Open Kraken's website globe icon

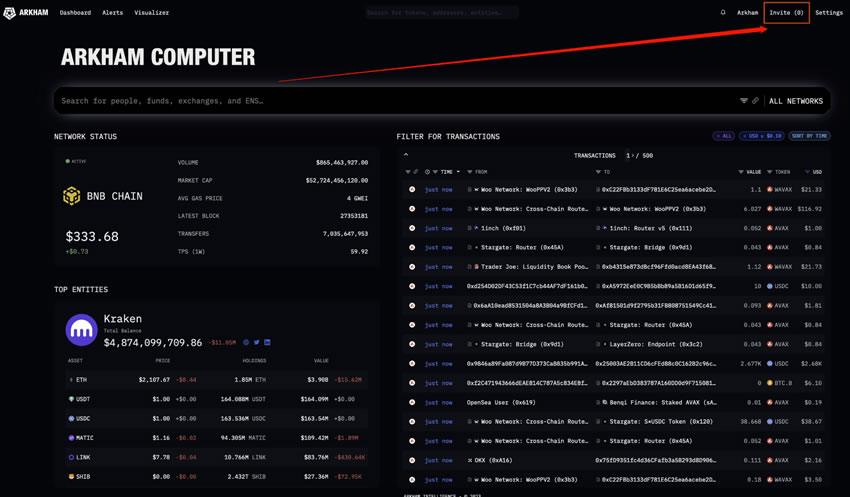click(x=246, y=343)
